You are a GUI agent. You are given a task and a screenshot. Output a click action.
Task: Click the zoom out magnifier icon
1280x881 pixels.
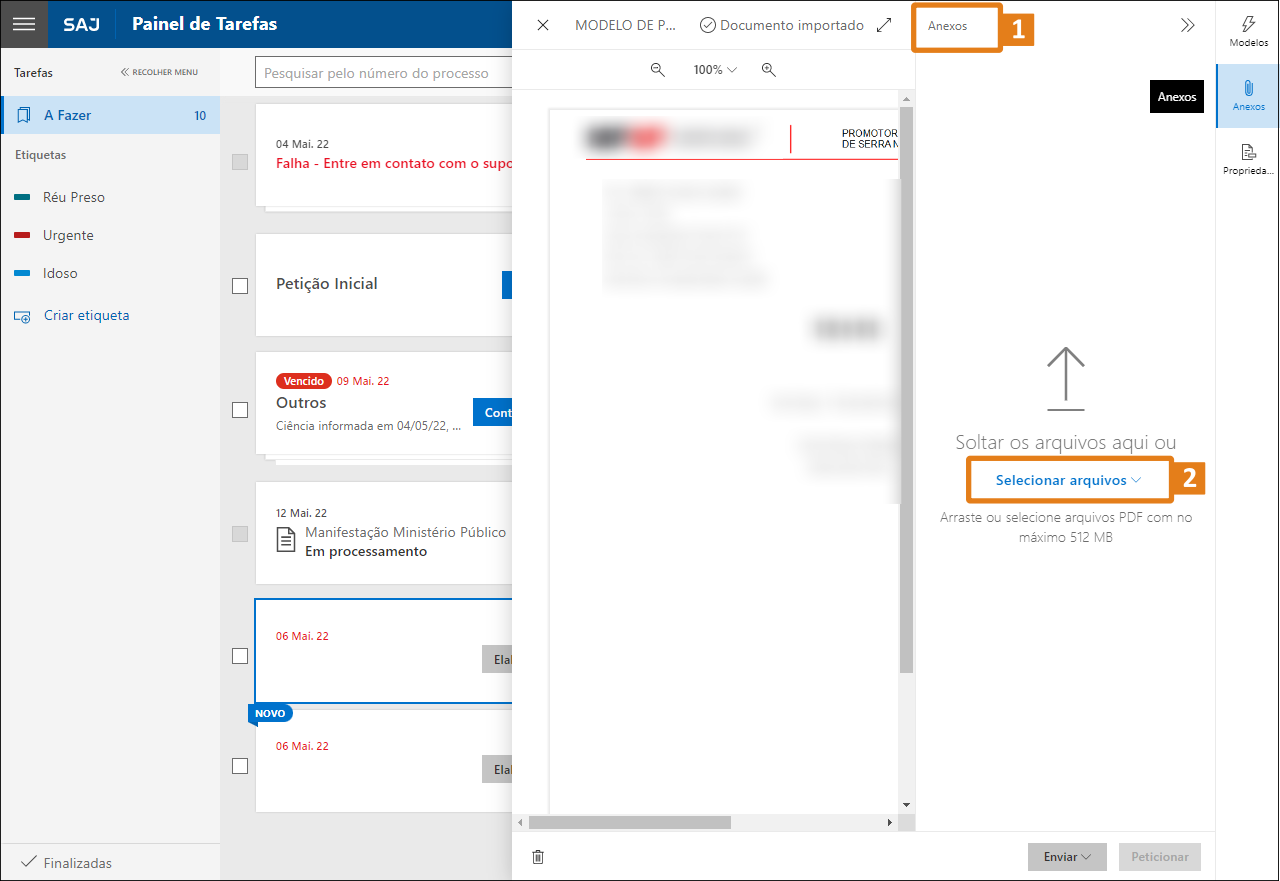(658, 70)
